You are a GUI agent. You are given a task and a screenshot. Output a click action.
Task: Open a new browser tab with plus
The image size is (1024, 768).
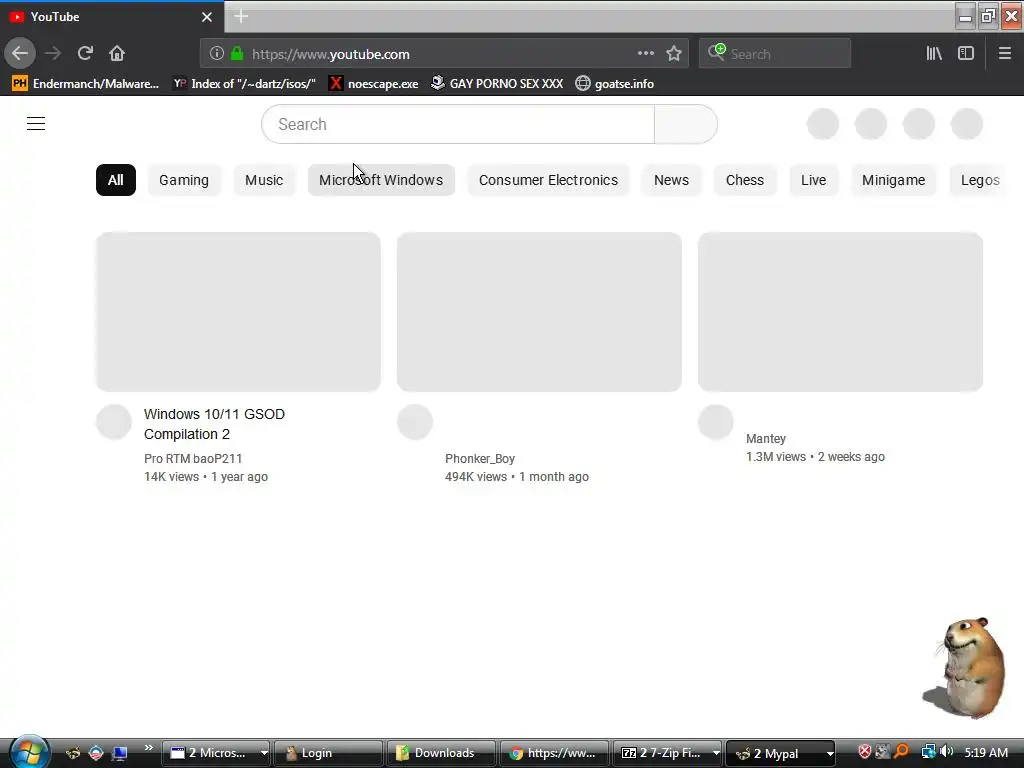(241, 16)
